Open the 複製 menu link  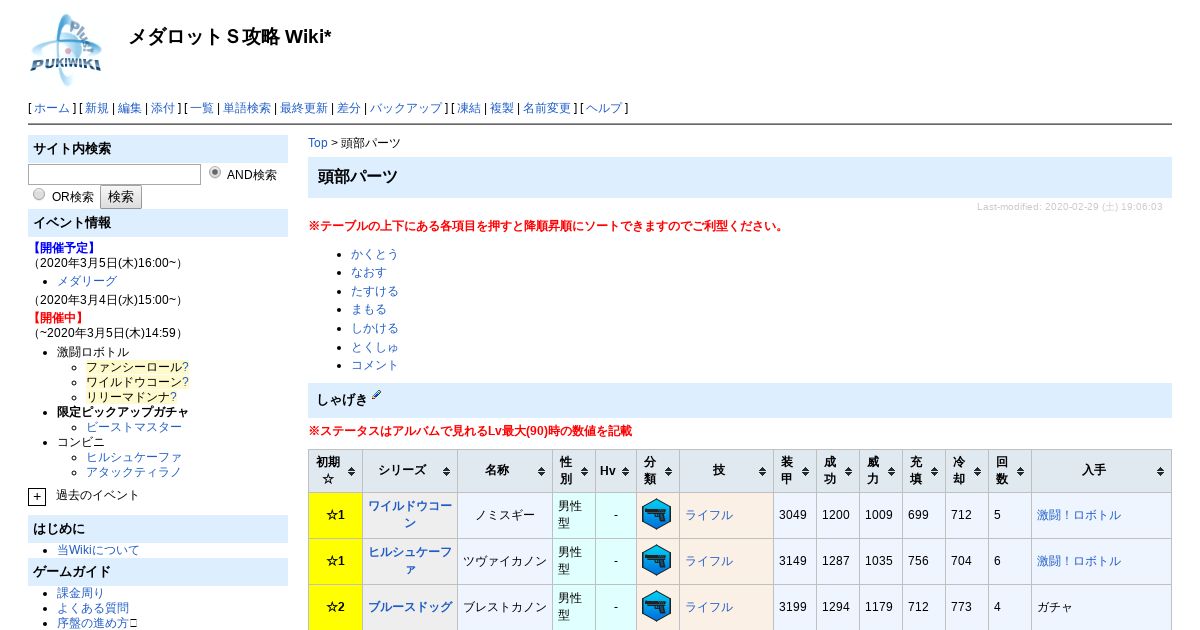tap(502, 108)
